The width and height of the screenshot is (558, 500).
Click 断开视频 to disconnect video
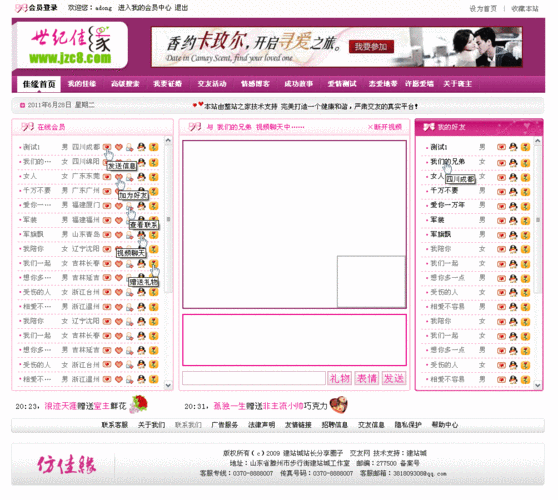tap(385, 127)
